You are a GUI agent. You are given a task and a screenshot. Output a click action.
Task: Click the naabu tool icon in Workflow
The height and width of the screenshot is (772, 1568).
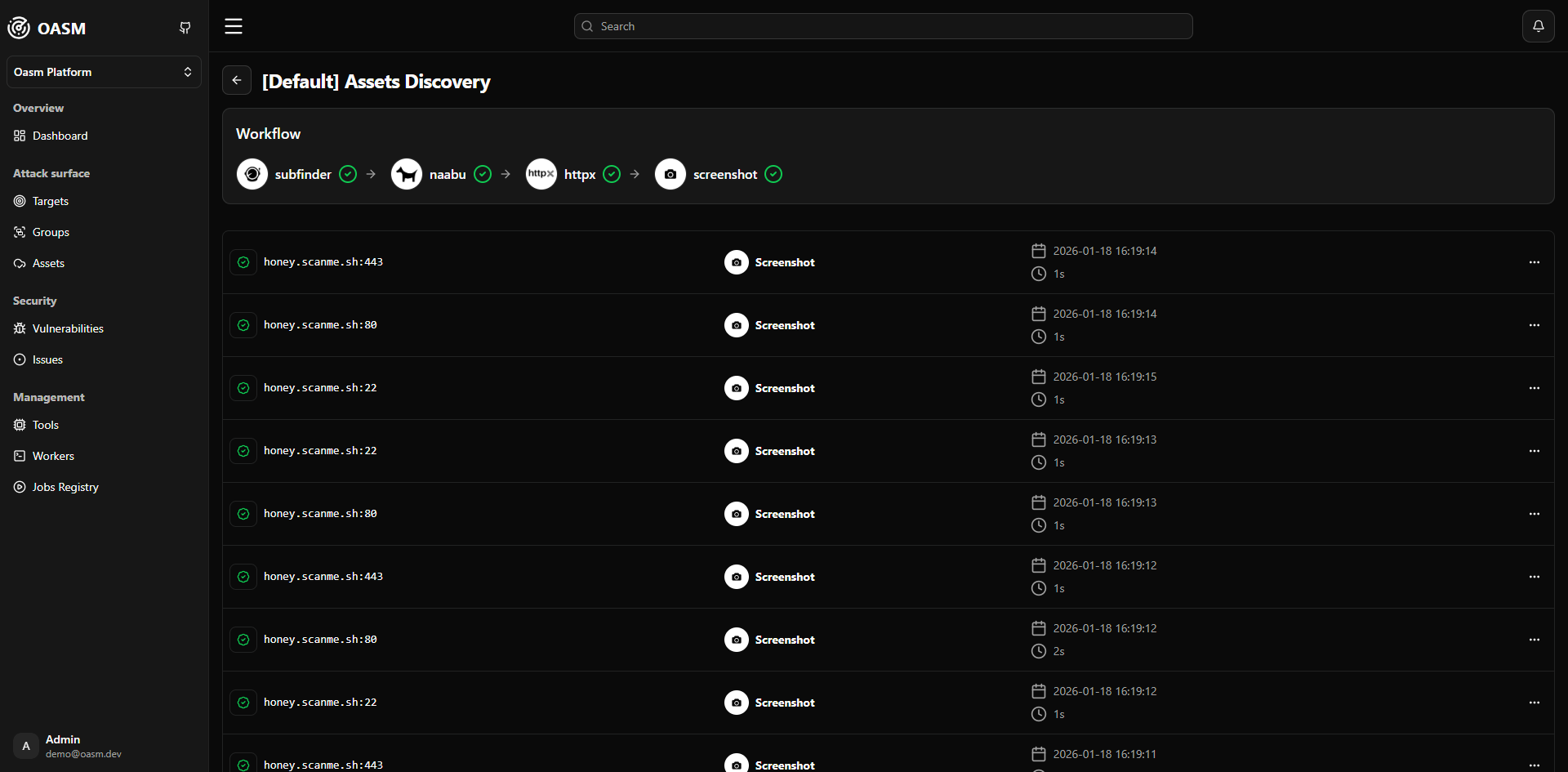click(407, 174)
